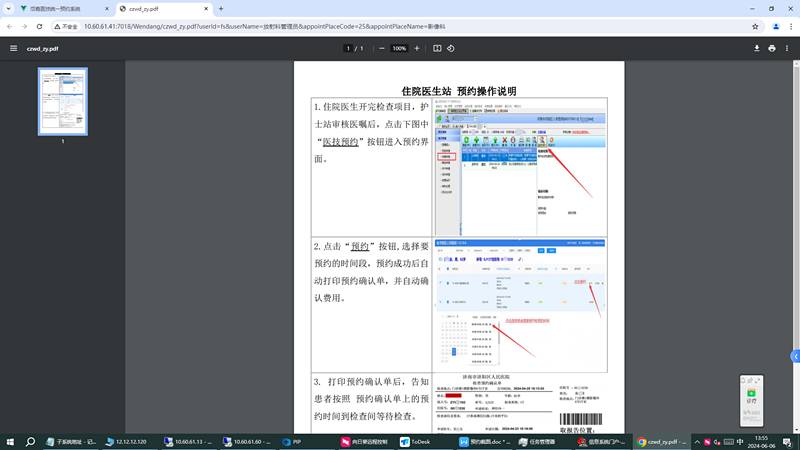Click the zoom percentage field showing 100%
The height and width of the screenshot is (450, 800).
point(399,48)
